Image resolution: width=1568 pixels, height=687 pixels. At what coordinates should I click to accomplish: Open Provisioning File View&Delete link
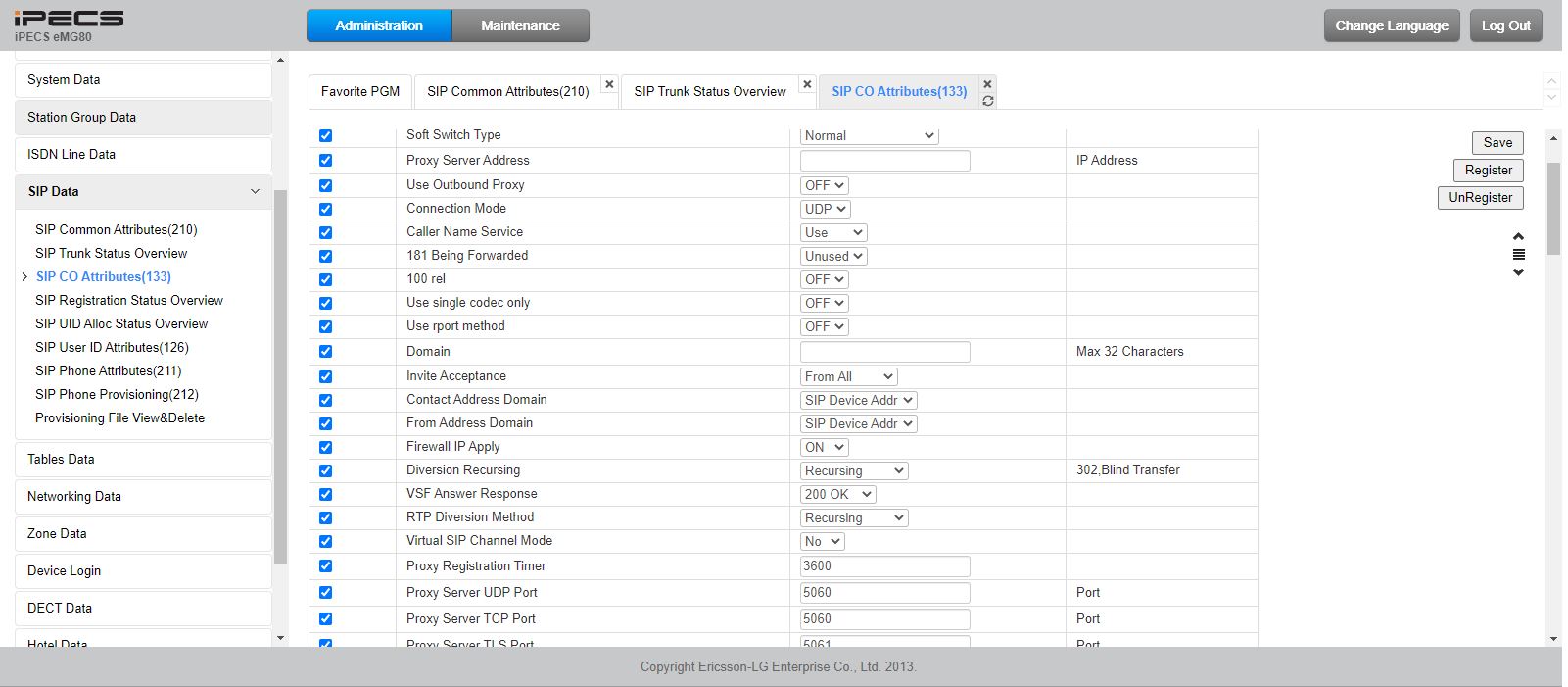(119, 417)
